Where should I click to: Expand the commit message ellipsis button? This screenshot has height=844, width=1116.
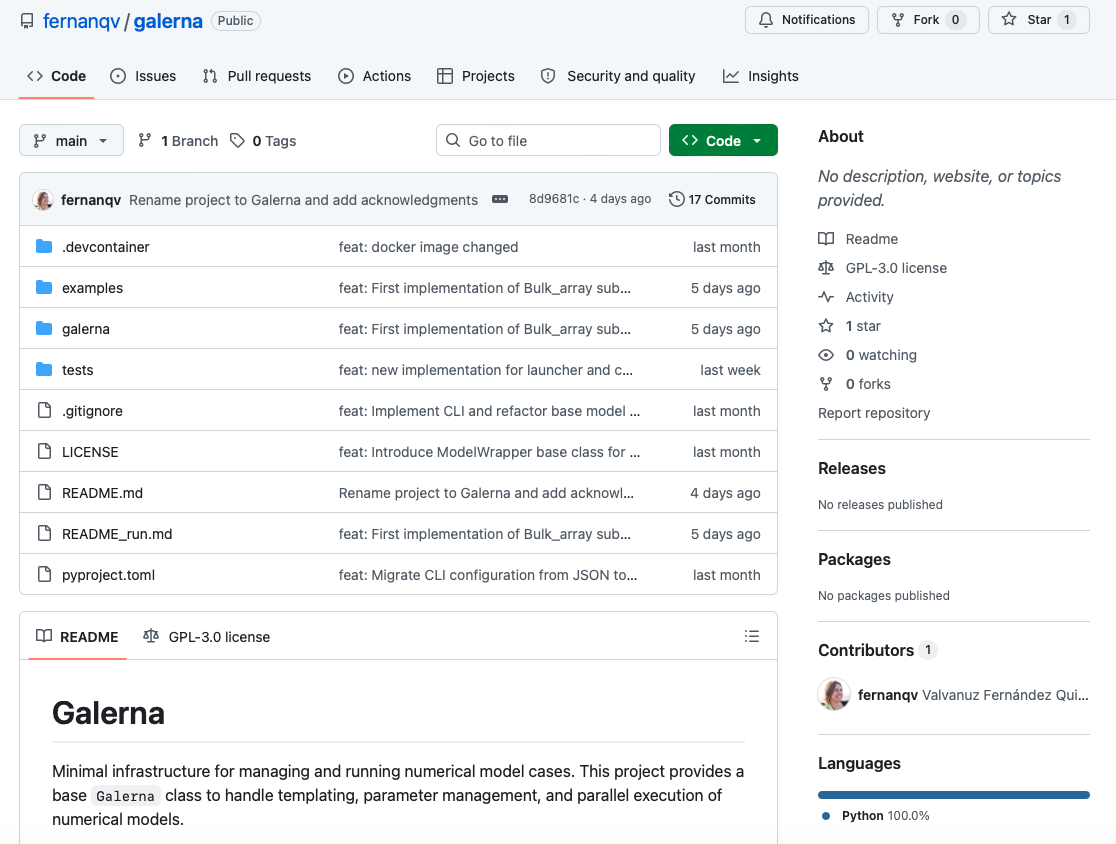500,199
